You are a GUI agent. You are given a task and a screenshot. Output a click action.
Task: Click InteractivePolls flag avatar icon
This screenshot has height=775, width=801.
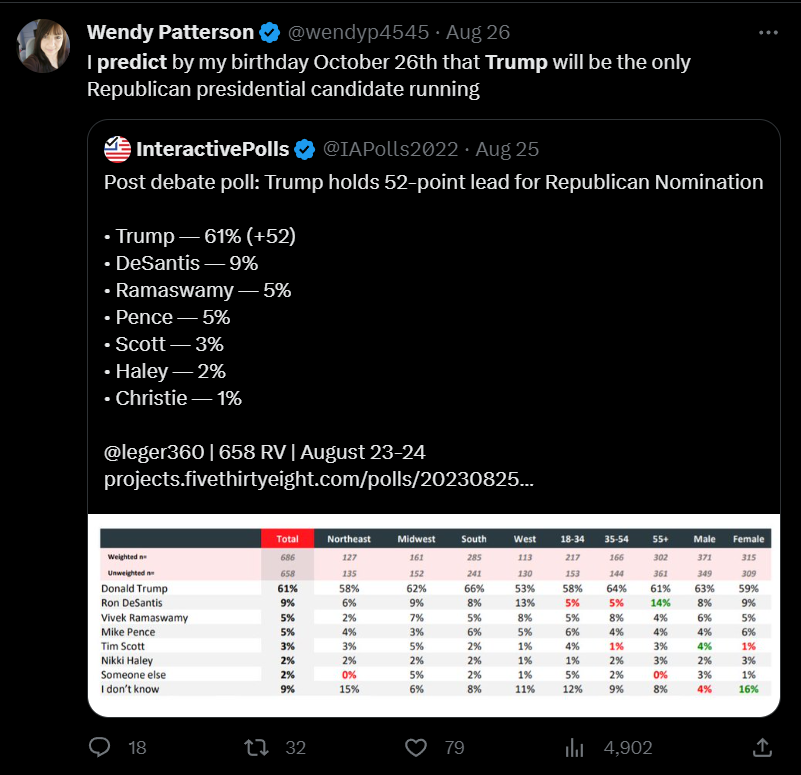tap(117, 149)
